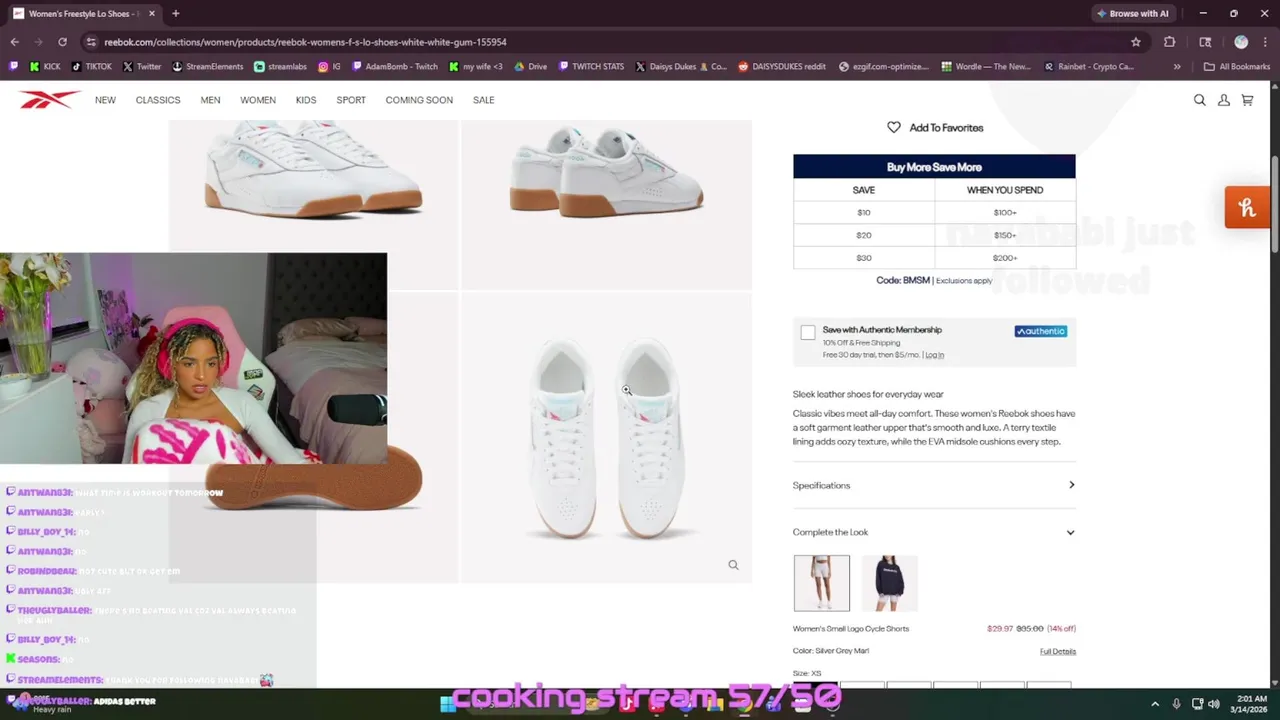Click the zoom magnifier on product image
Screen dimensions: 1280x720
[x=733, y=565]
